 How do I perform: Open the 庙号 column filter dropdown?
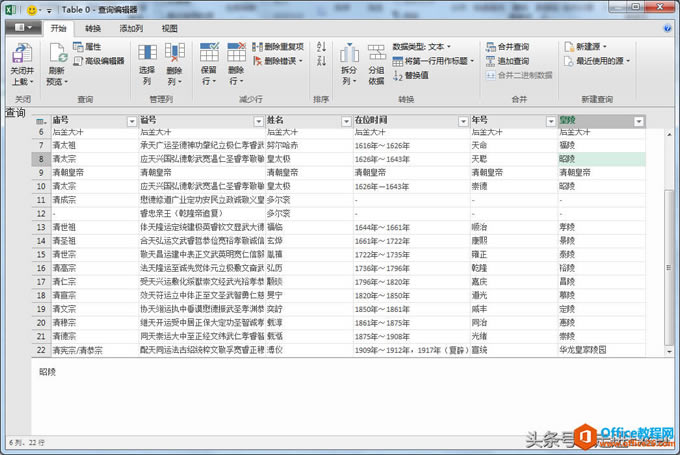click(132, 121)
